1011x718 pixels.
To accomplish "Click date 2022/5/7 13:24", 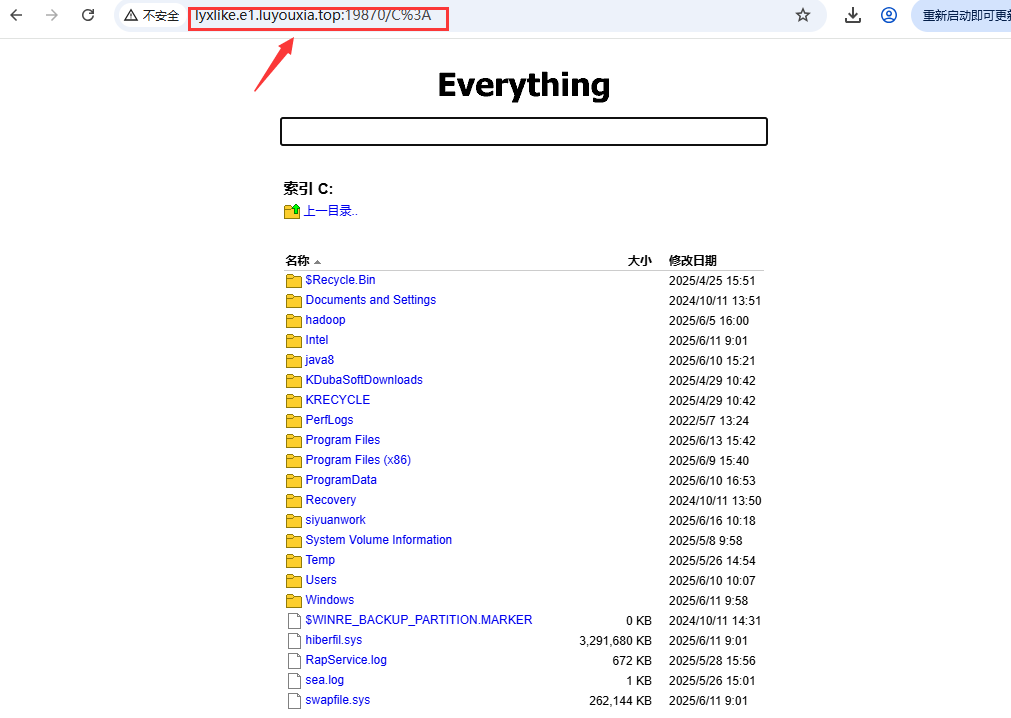I will pyautogui.click(x=709, y=421).
